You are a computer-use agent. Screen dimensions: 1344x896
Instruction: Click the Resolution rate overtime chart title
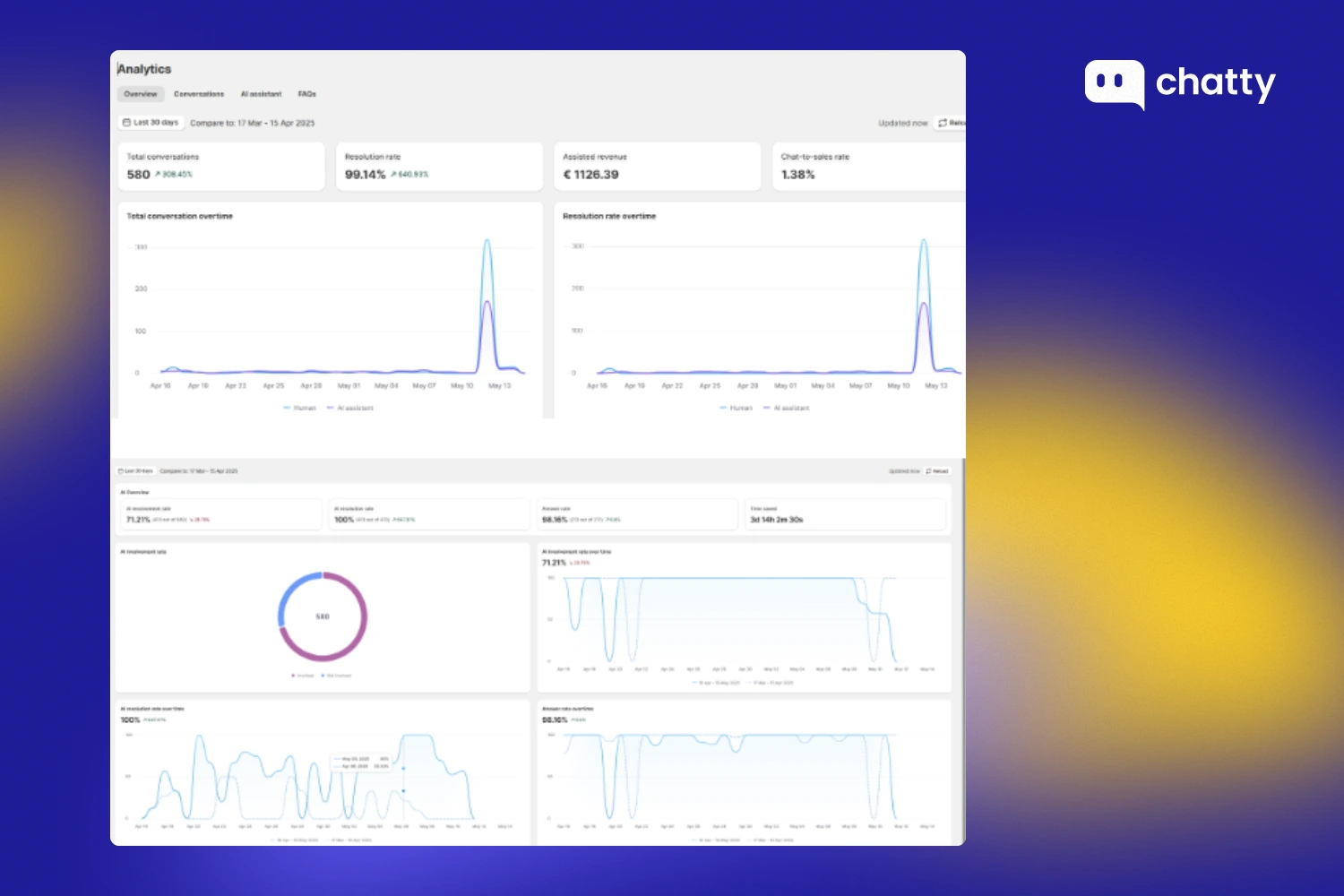pyautogui.click(x=609, y=217)
